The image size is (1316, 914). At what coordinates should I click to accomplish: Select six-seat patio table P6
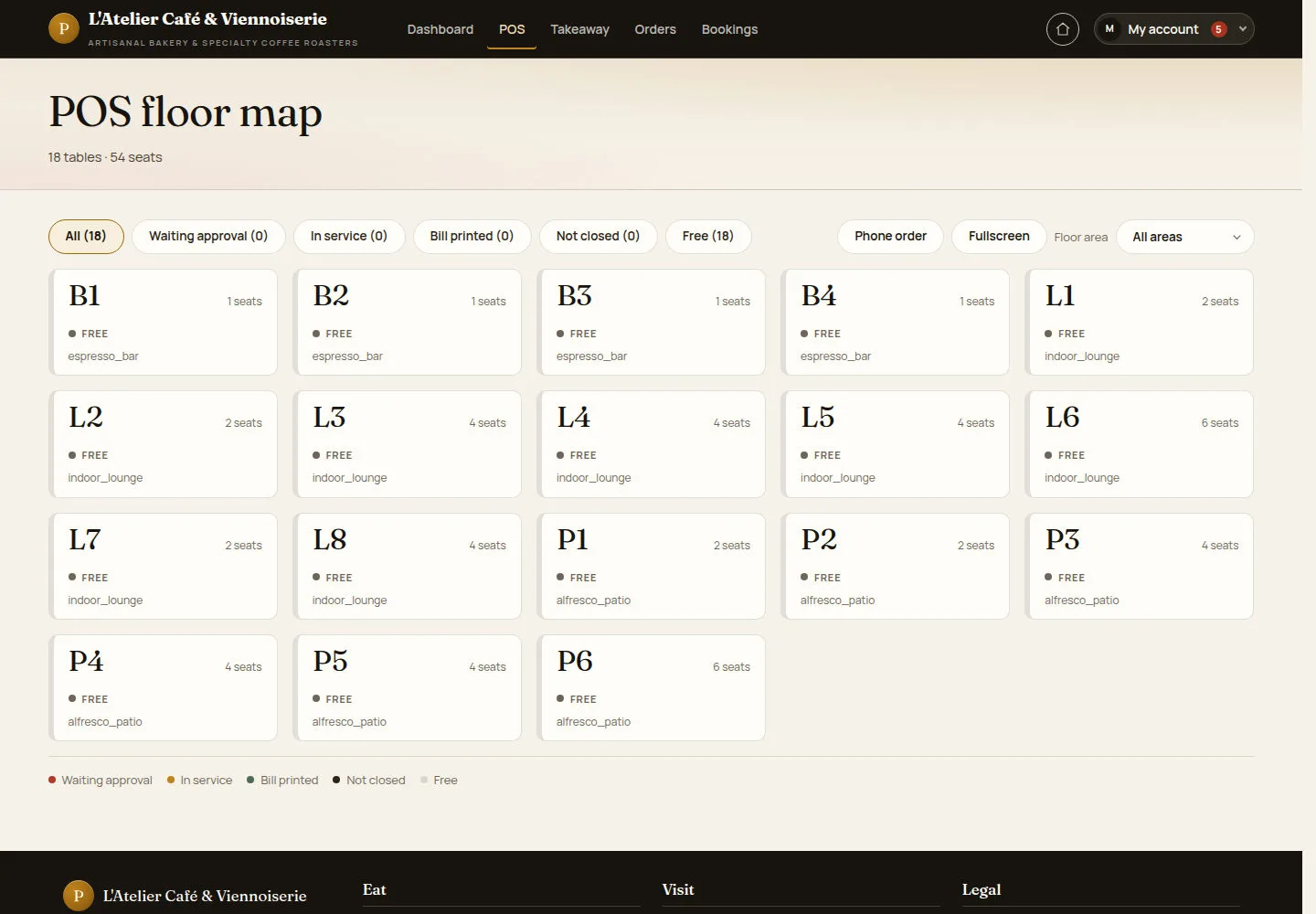tap(652, 687)
